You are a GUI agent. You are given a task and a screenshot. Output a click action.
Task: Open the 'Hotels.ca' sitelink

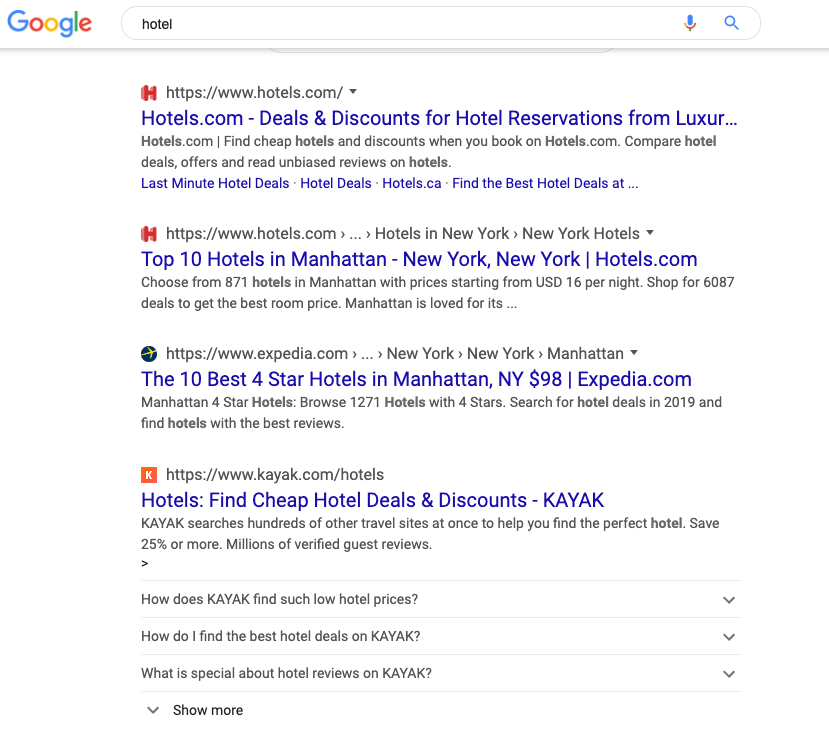click(411, 183)
